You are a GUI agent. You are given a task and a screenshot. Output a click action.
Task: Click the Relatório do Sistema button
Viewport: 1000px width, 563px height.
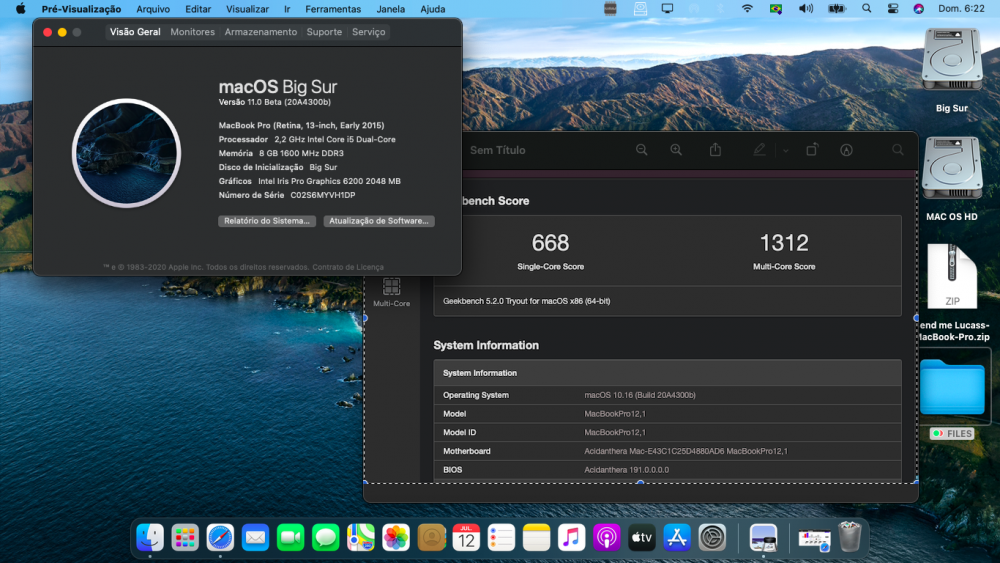267,221
